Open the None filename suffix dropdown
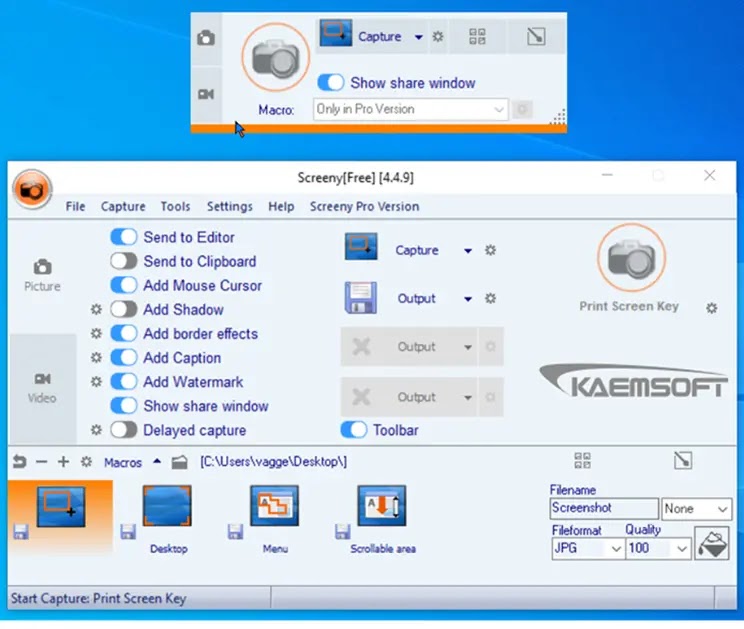The height and width of the screenshot is (629, 744). [x=697, y=509]
